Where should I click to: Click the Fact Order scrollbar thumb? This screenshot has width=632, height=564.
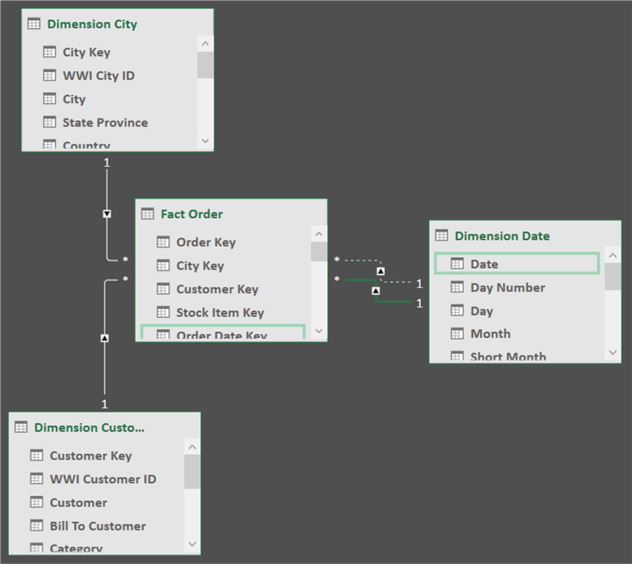(x=319, y=252)
